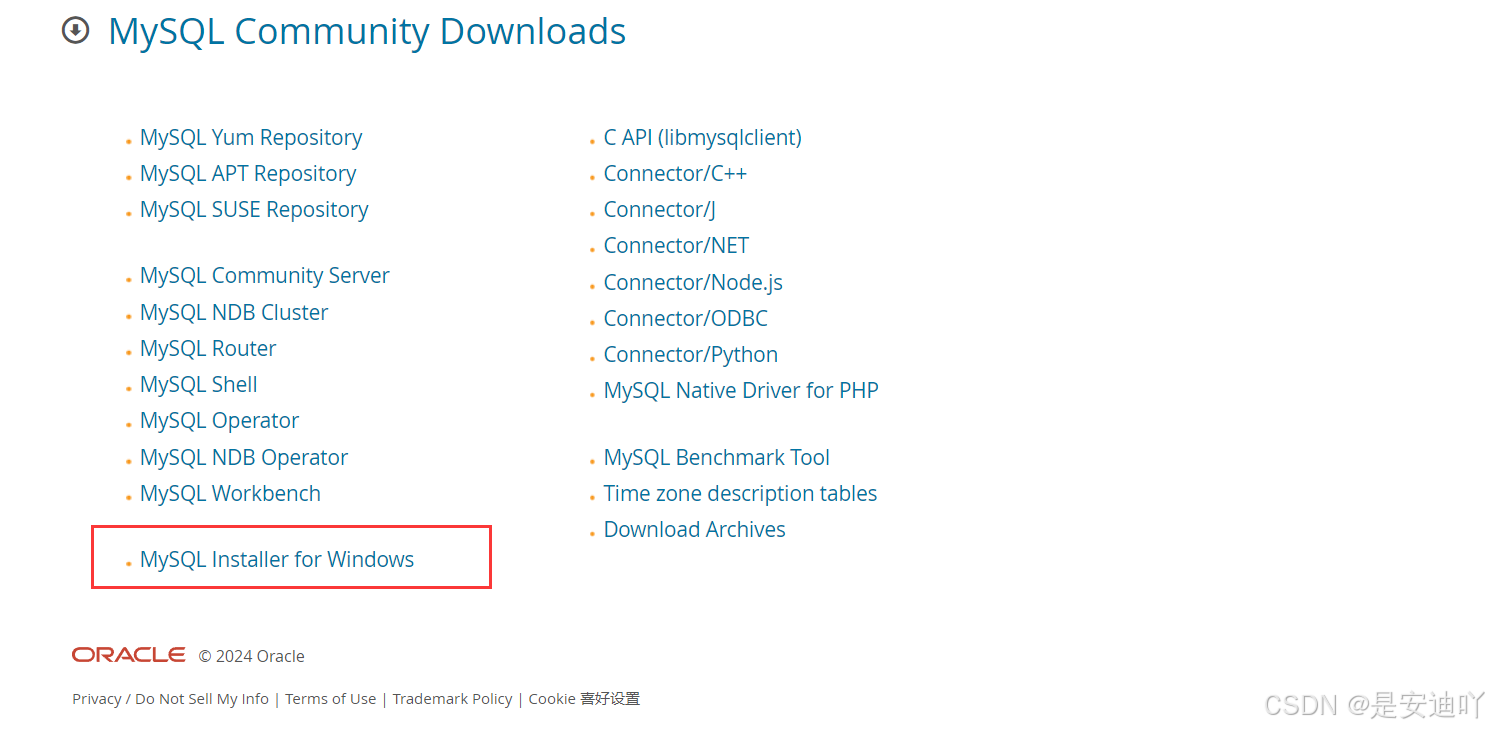1489x731 pixels.
Task: Click the © 2024 Oracle copyright text
Action: 251,656
